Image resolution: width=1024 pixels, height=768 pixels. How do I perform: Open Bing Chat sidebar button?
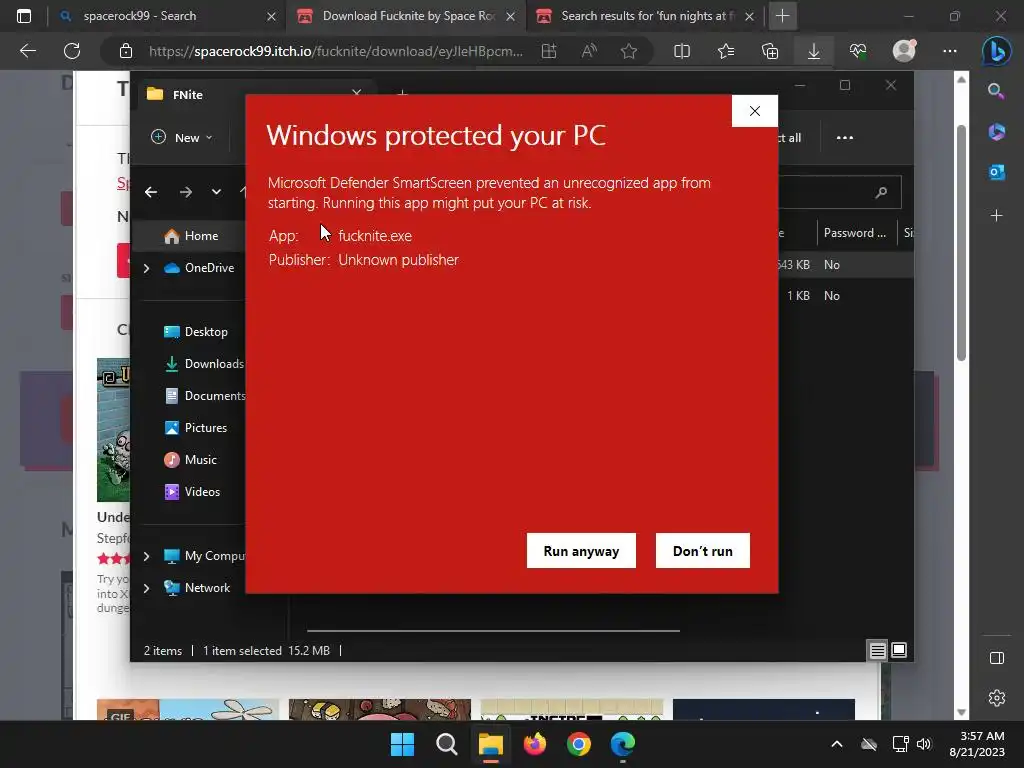click(x=997, y=51)
